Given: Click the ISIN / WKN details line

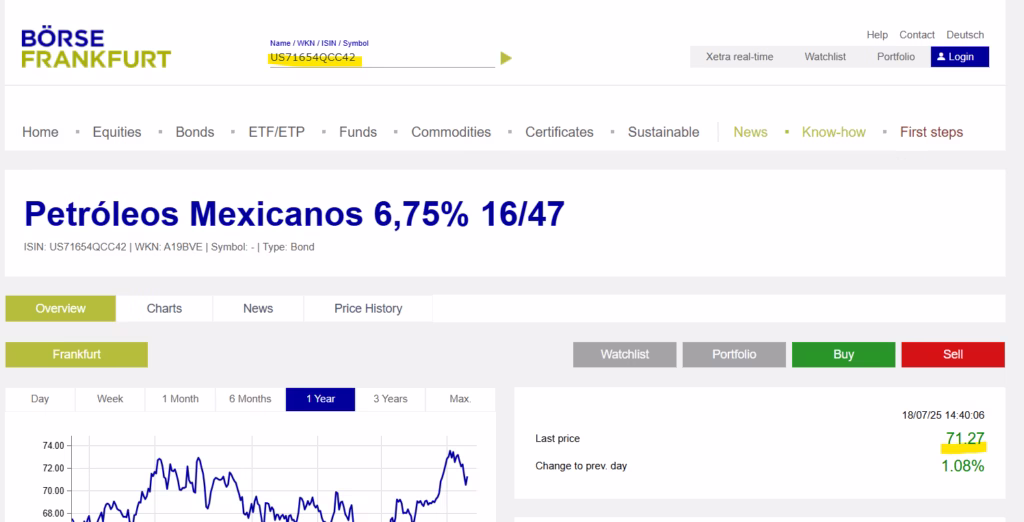Looking at the screenshot, I should pos(169,248).
